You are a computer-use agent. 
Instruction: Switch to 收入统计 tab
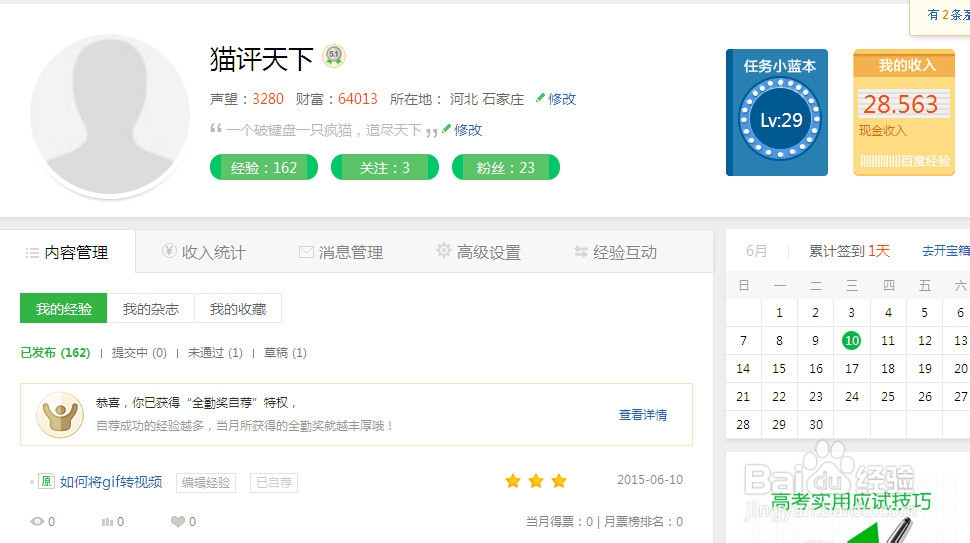pyautogui.click(x=204, y=252)
